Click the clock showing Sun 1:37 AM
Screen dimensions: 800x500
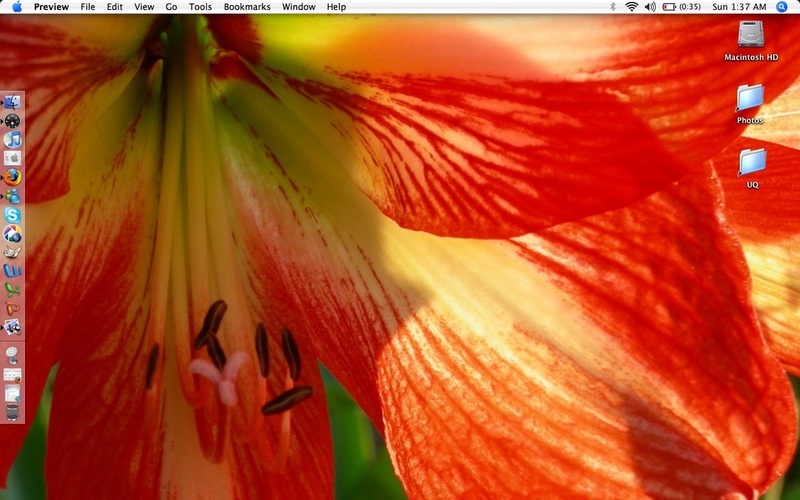tap(739, 7)
